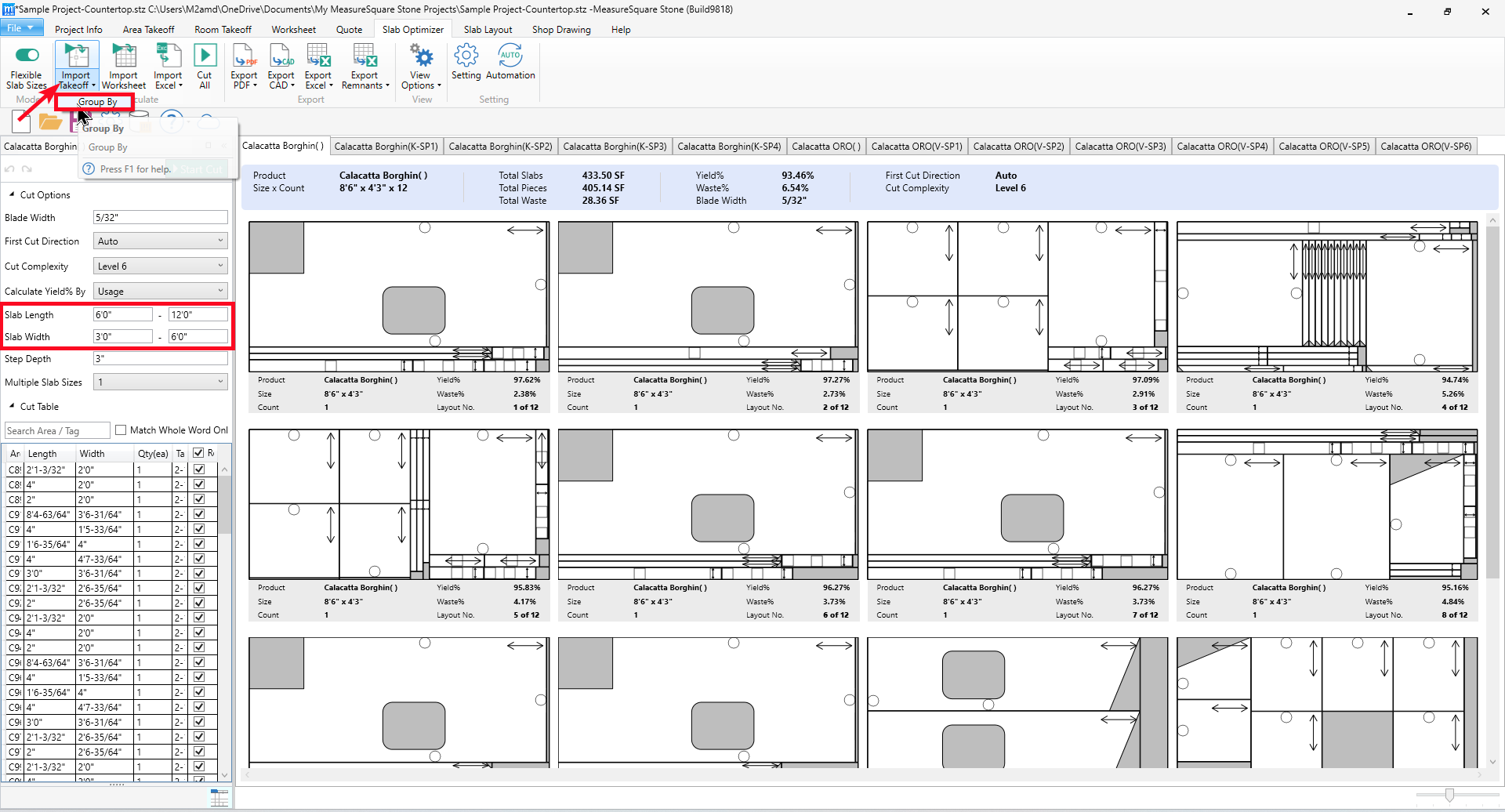Click the Group By button
The width and height of the screenshot is (1505, 812).
(x=96, y=102)
